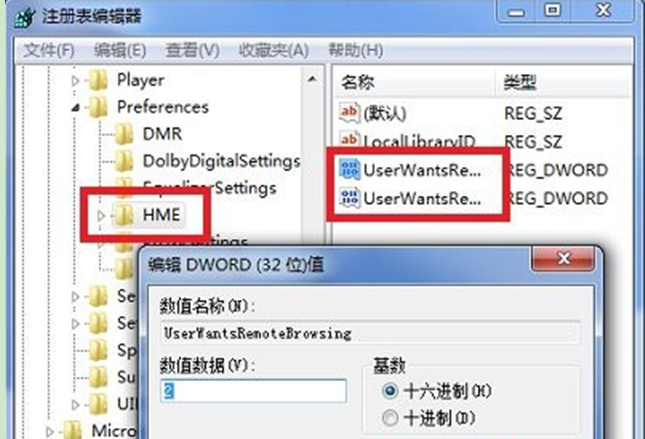Select the 十六进制 hexadecimal radio button
Viewport: 645px width, 439px height.
coord(390,390)
